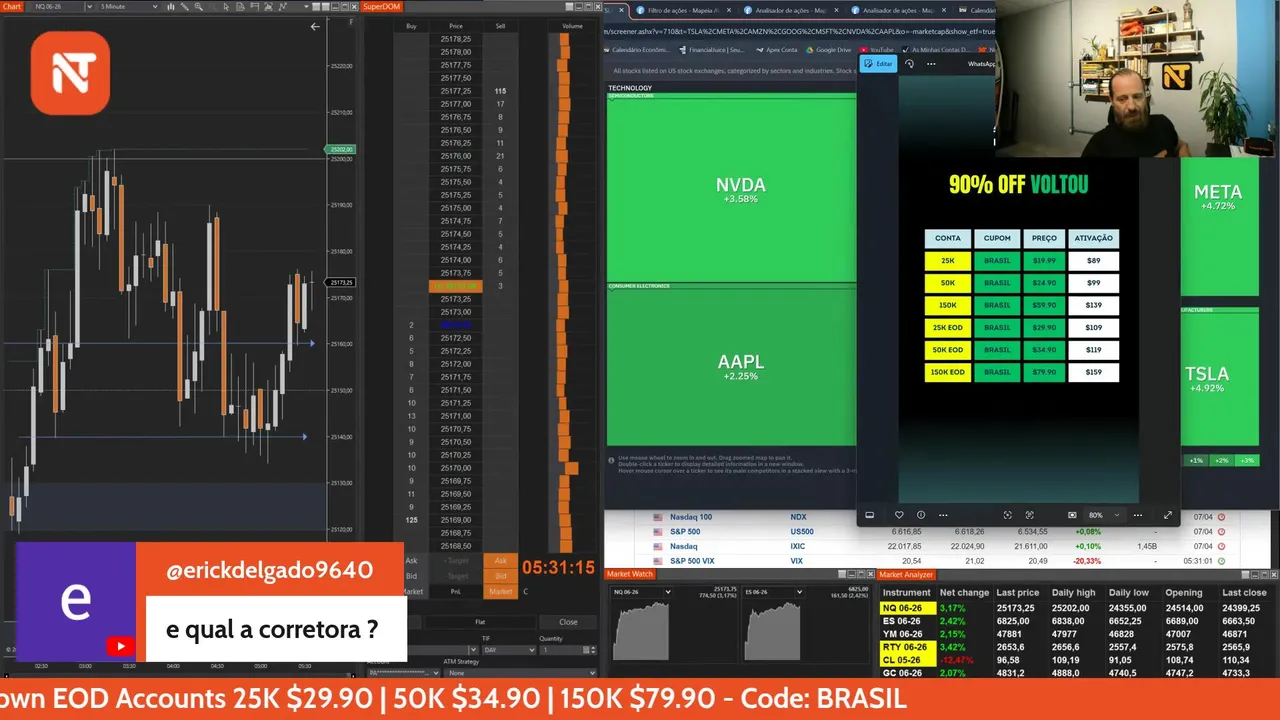The width and height of the screenshot is (1280, 720).
Task: Click the Volume column header in SuperDOM
Action: 572,26
